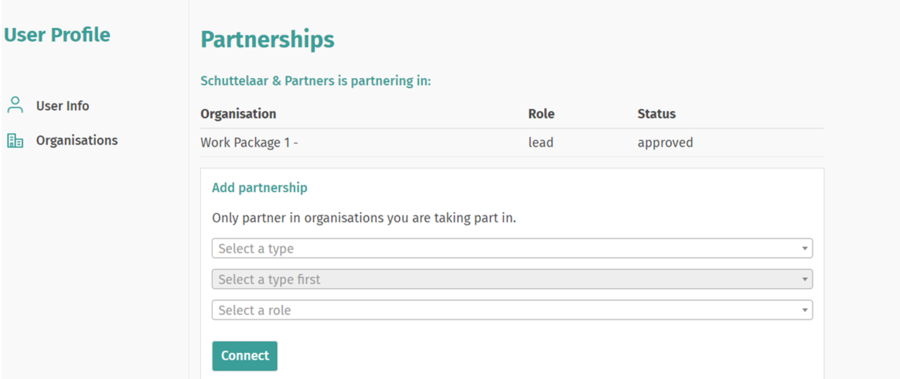Click the 'approved' status cell
Screen dimensions: 900x379
[x=665, y=142]
